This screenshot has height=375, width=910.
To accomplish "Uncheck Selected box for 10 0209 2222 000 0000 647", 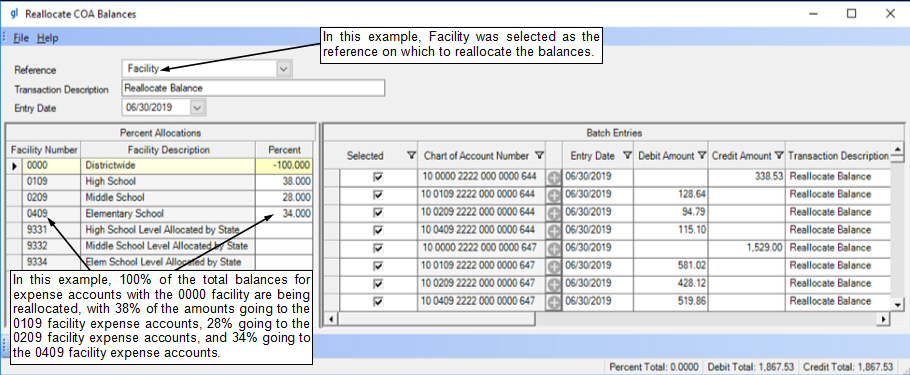I will tap(379, 285).
